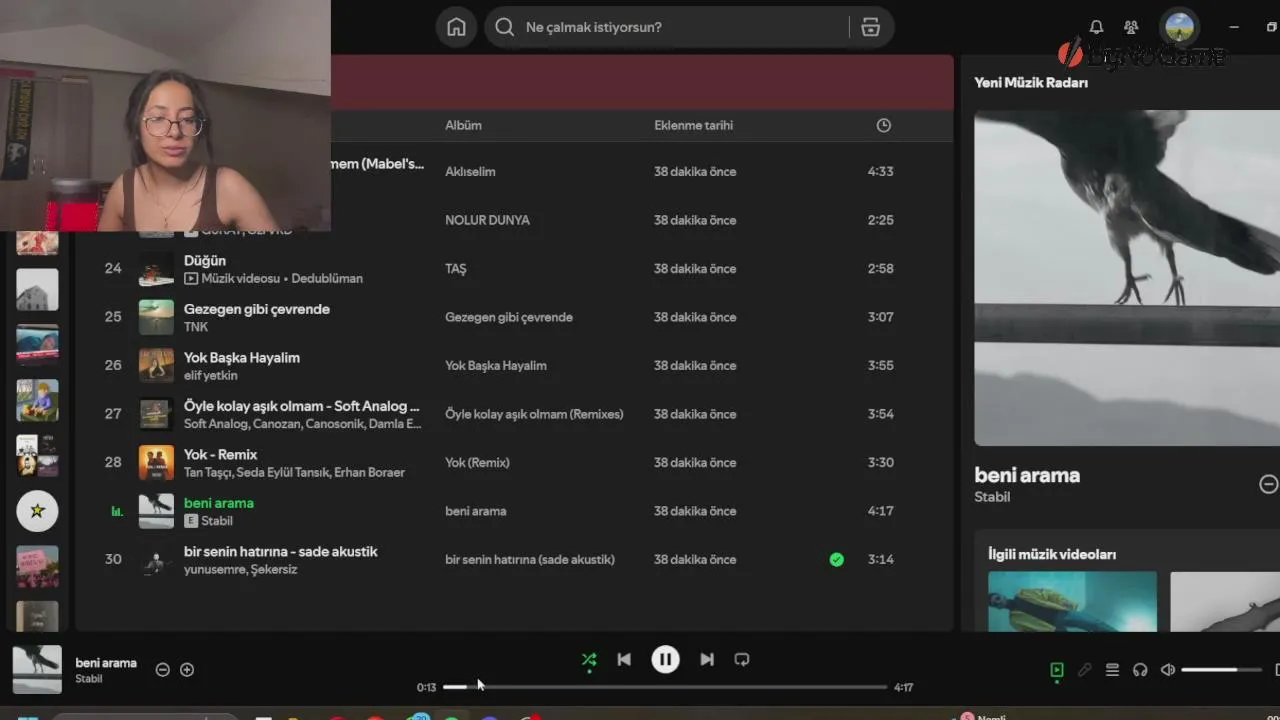Open Yeni Müzik Radarı header in right panel
The height and width of the screenshot is (720, 1280).
click(x=1031, y=83)
